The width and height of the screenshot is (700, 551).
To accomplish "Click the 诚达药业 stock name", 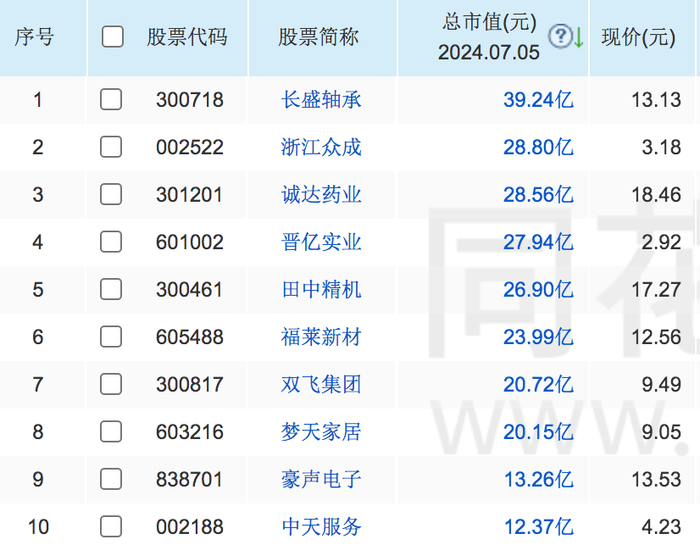I will coord(321,194).
